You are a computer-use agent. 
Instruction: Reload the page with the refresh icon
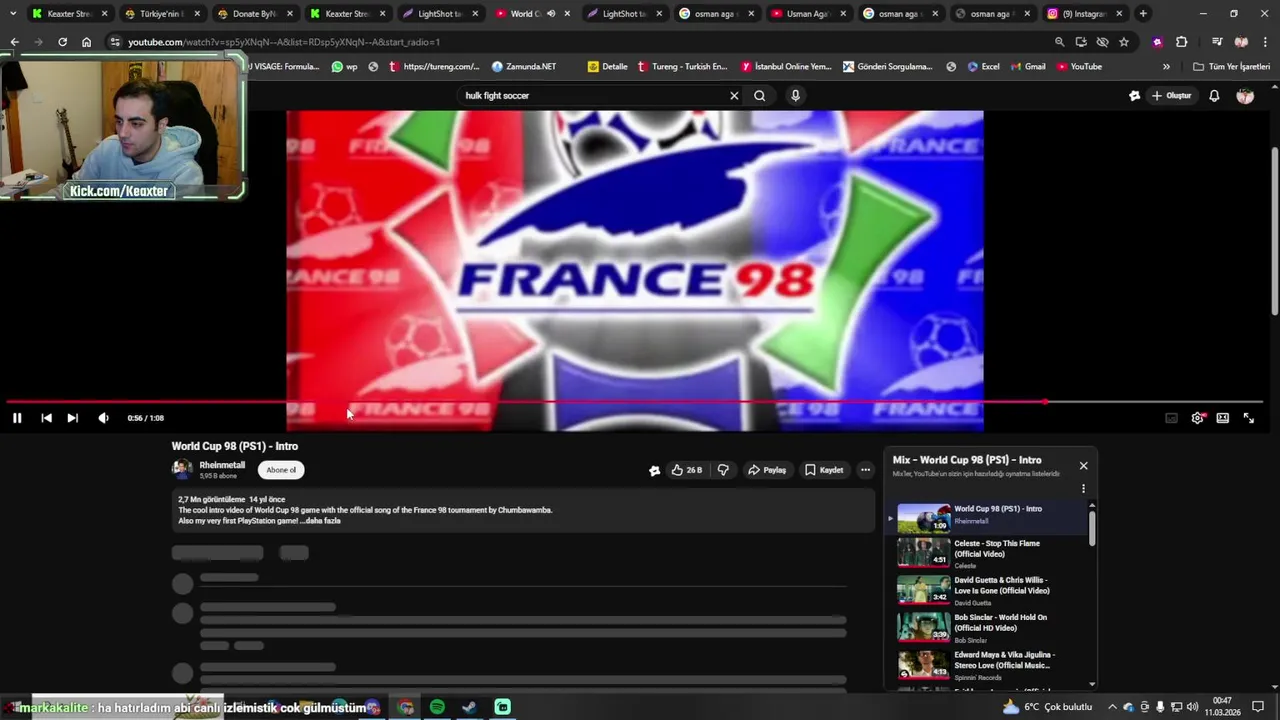[62, 42]
